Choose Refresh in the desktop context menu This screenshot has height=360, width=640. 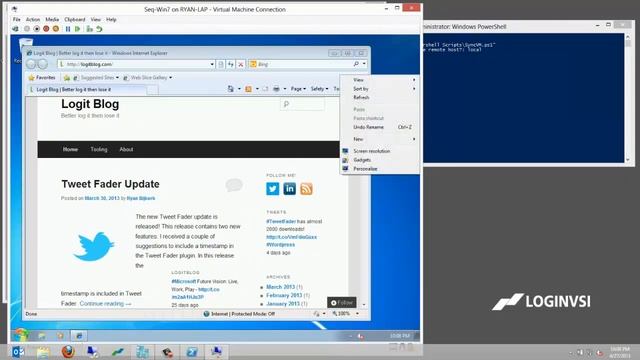coord(380,98)
